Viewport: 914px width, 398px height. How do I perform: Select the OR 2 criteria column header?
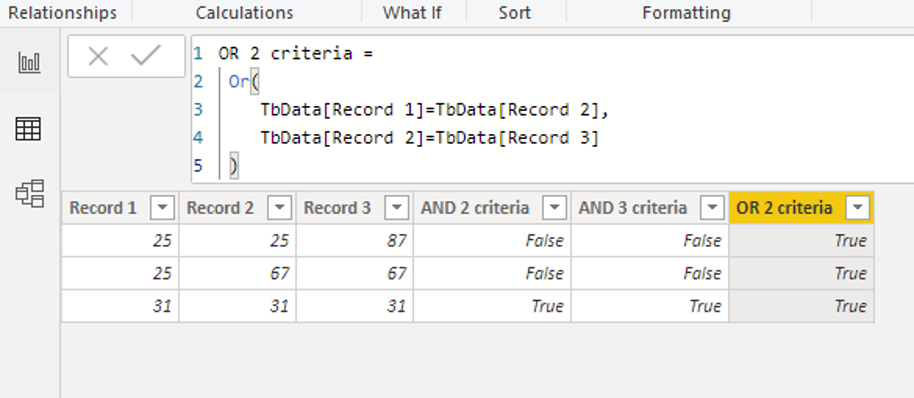(801, 207)
